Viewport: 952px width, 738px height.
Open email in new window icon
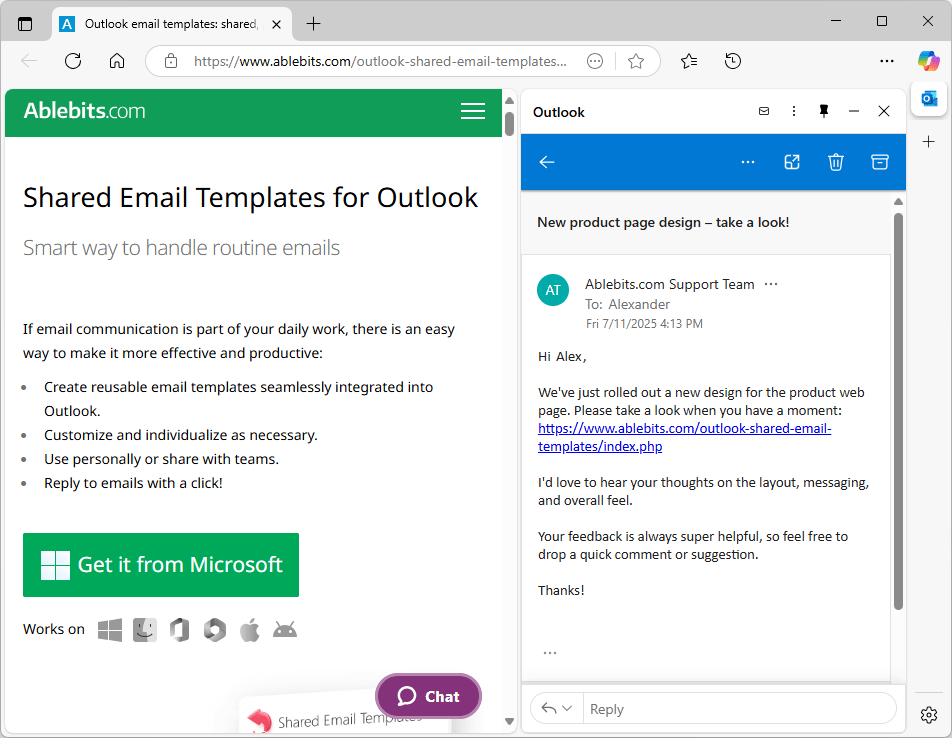click(x=792, y=162)
